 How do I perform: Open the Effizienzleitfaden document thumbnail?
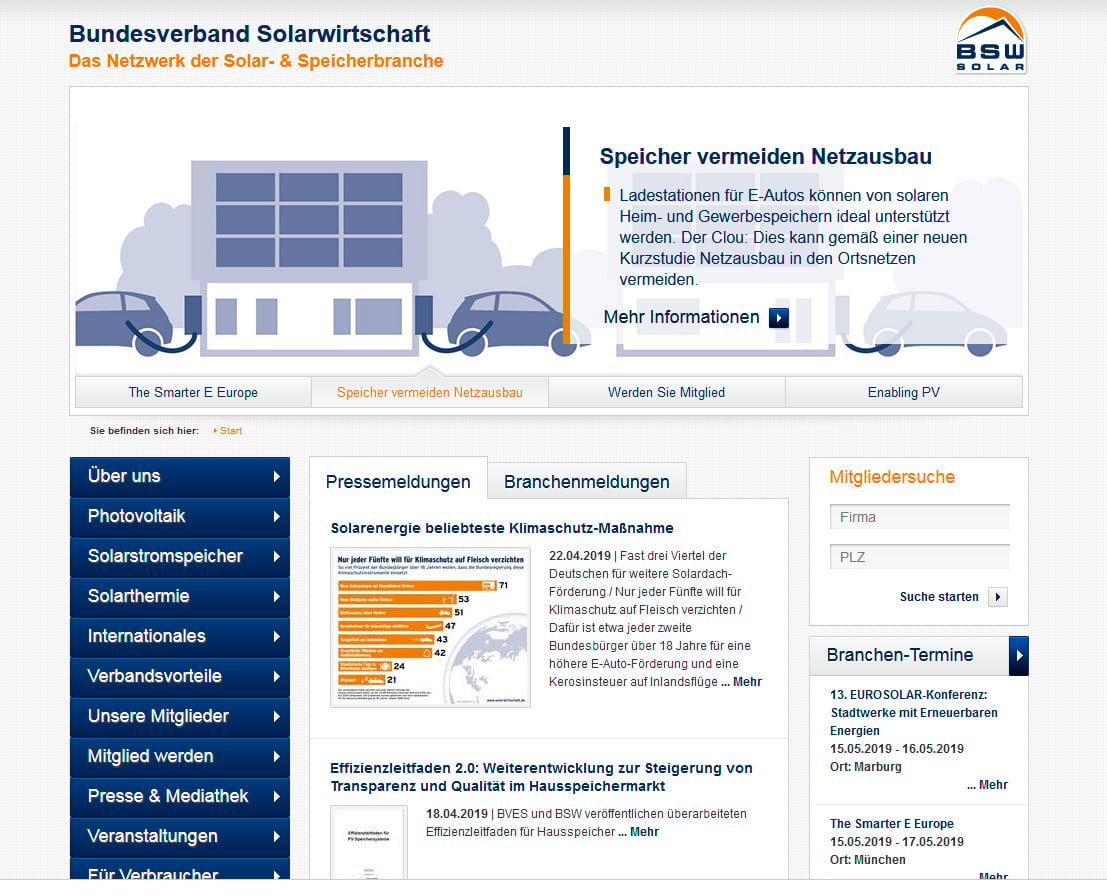tap(369, 842)
